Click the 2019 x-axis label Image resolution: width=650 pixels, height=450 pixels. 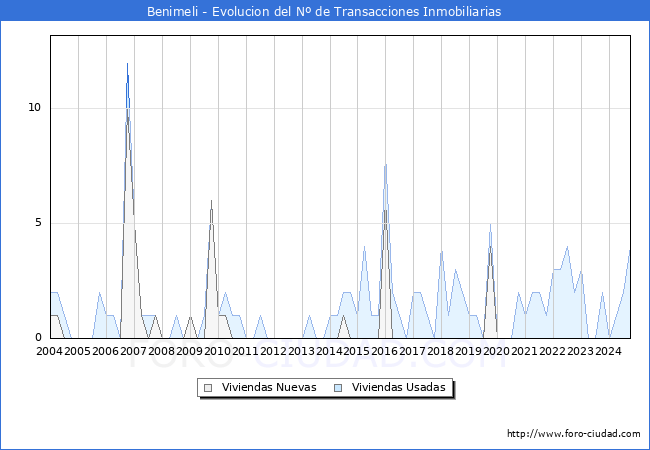click(468, 351)
